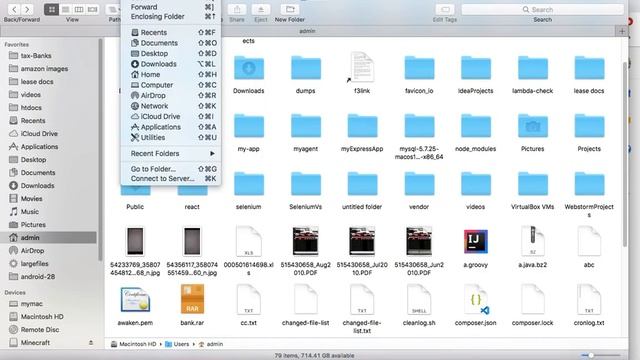Select the selenium folder

point(249,184)
